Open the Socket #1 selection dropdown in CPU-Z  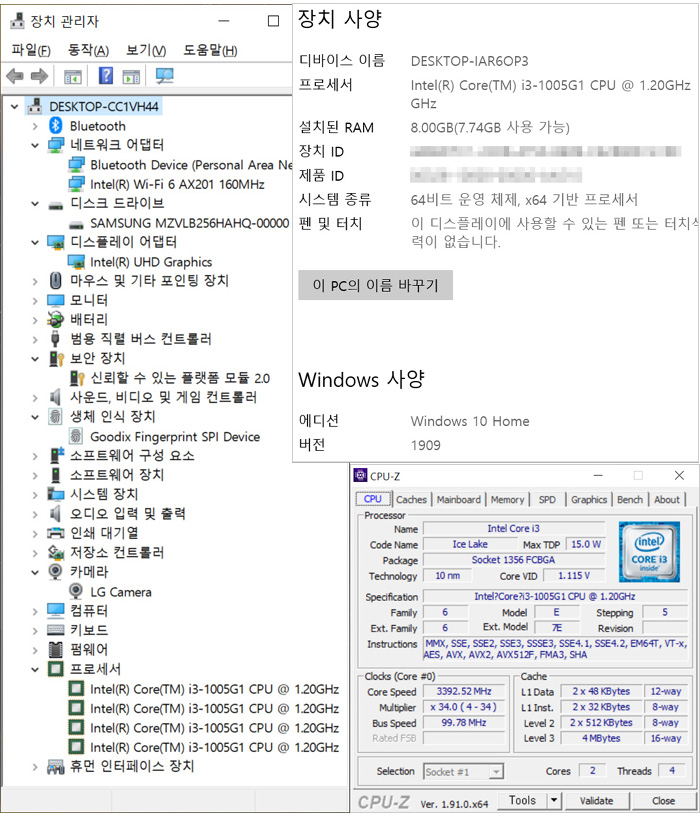pos(496,771)
